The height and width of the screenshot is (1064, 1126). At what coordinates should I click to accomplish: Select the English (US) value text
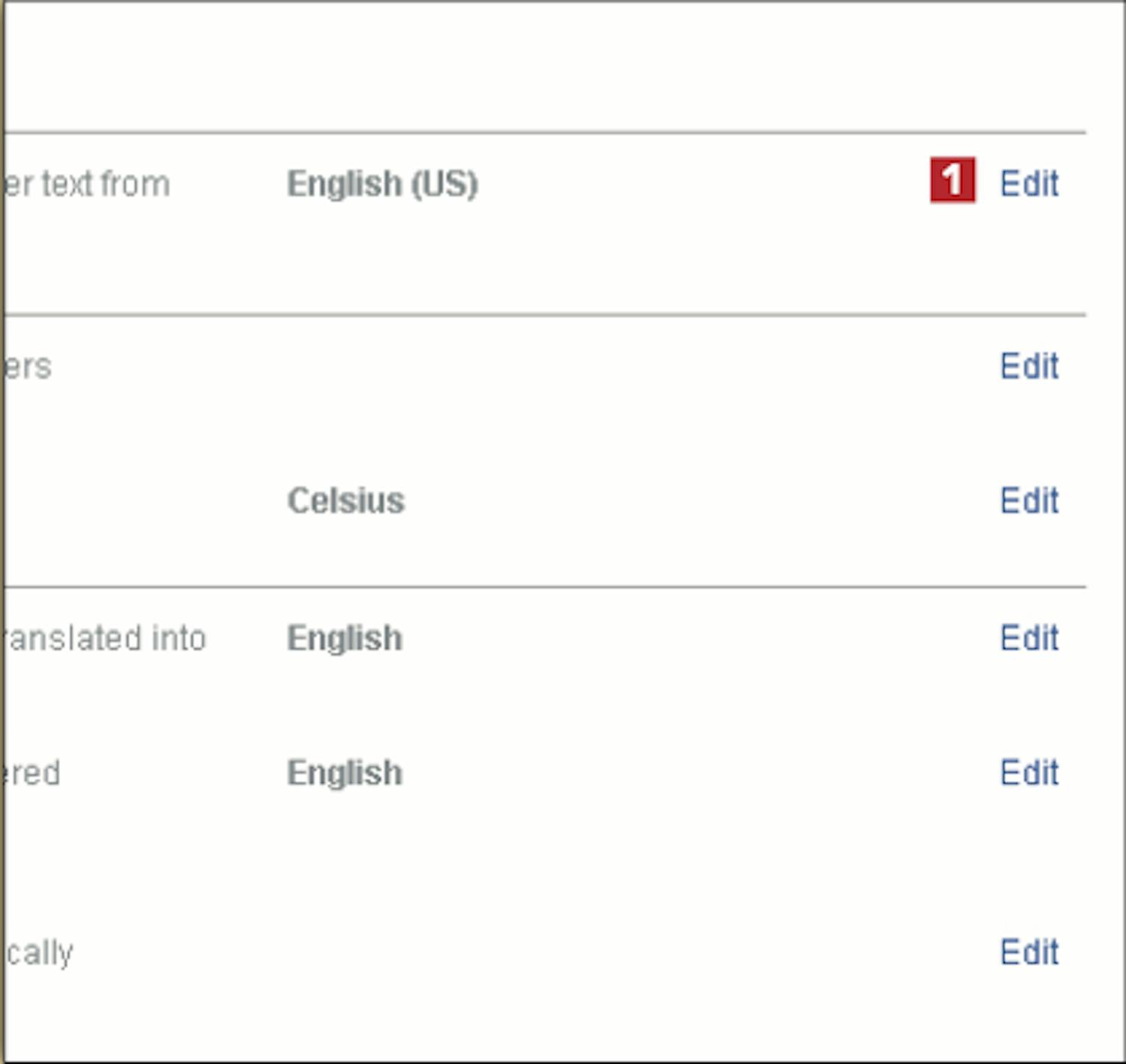[x=383, y=185]
